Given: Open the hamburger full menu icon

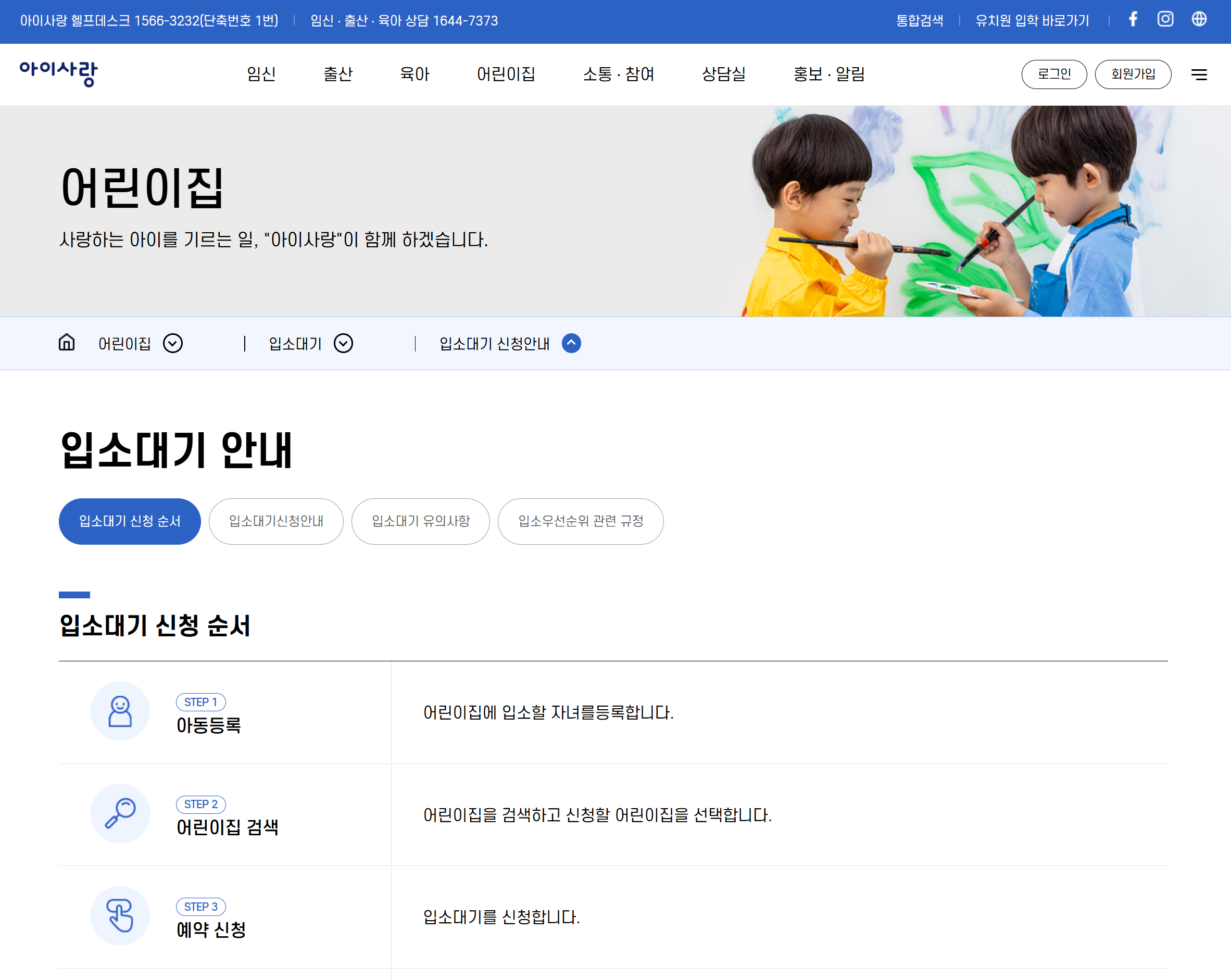Looking at the screenshot, I should (x=1199, y=74).
